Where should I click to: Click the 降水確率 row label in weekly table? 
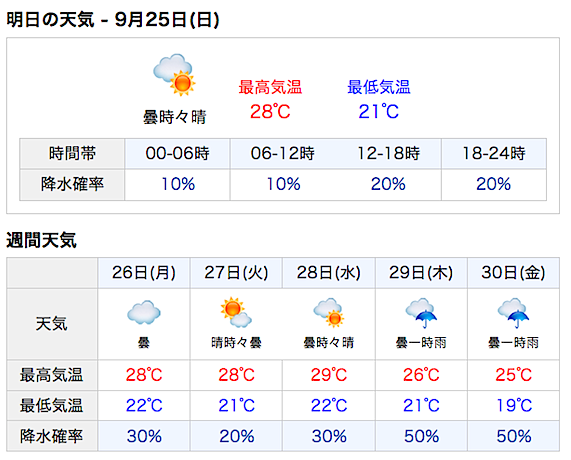(52, 436)
